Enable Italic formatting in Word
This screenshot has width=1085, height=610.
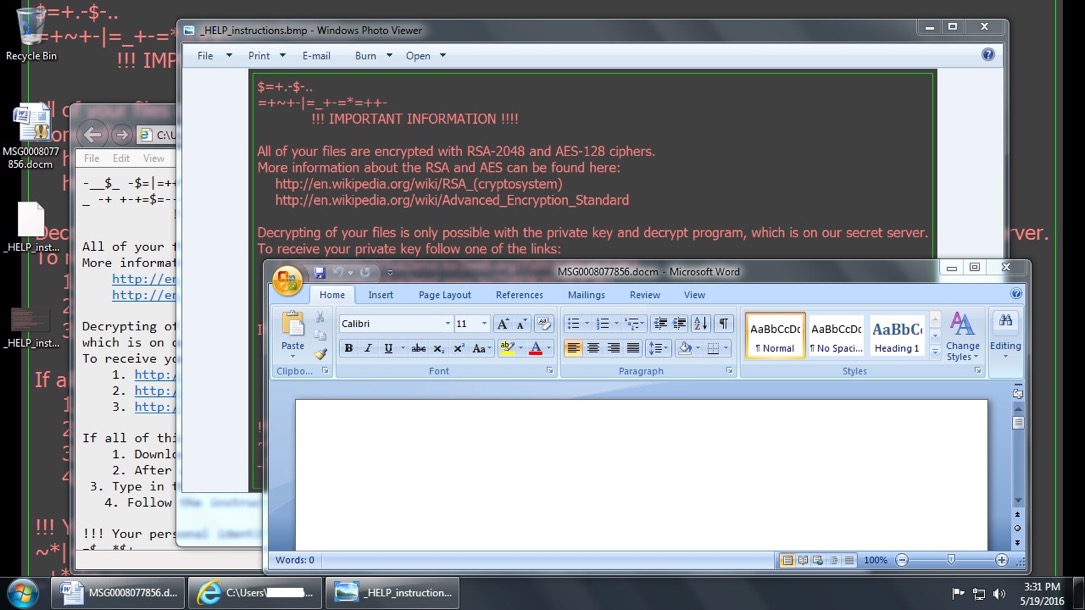pyautogui.click(x=368, y=348)
